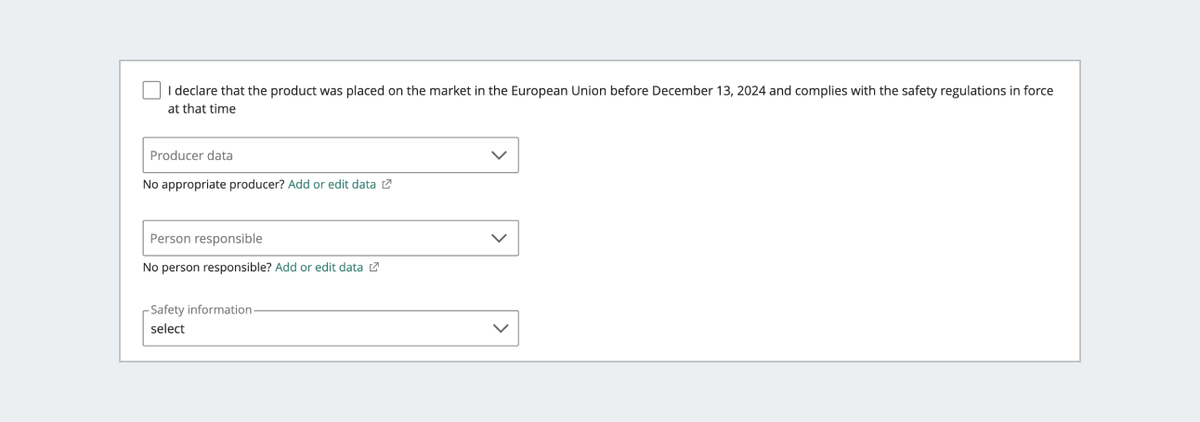Click the "No person responsible?" hint text
1200x422 pixels.
[207, 268]
